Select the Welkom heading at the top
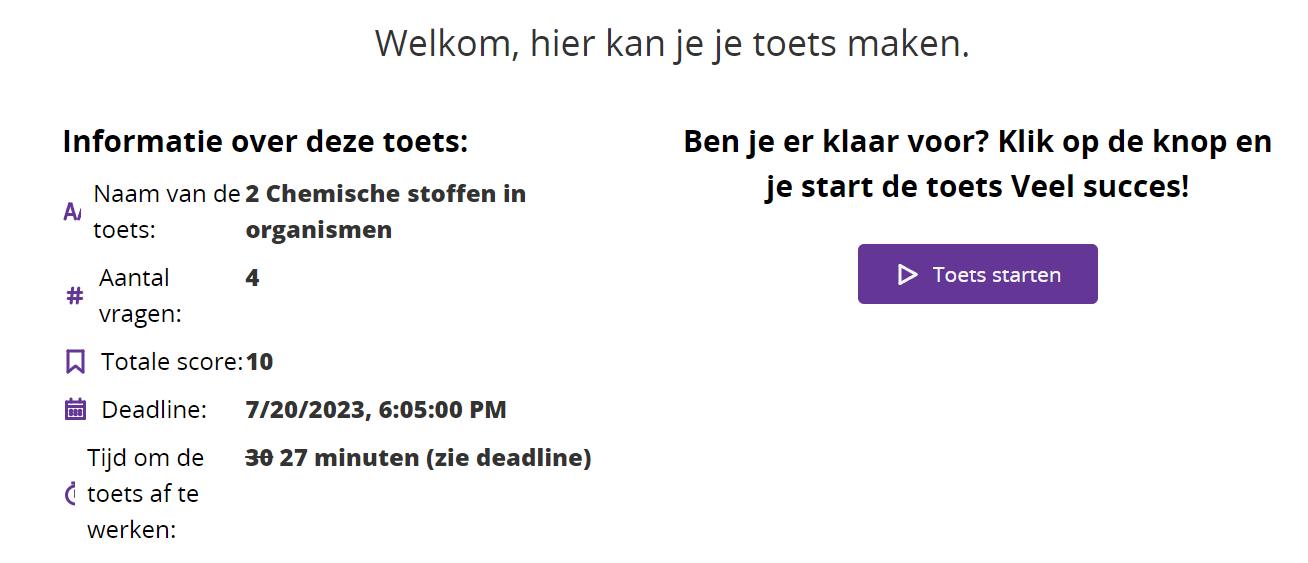This screenshot has width=1308, height=563. click(x=672, y=43)
